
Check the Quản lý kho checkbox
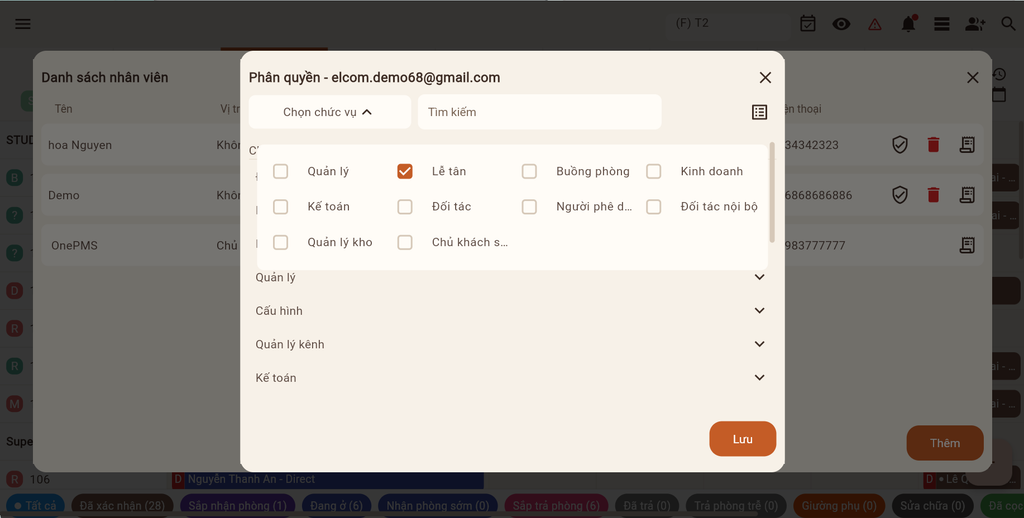pos(280,242)
